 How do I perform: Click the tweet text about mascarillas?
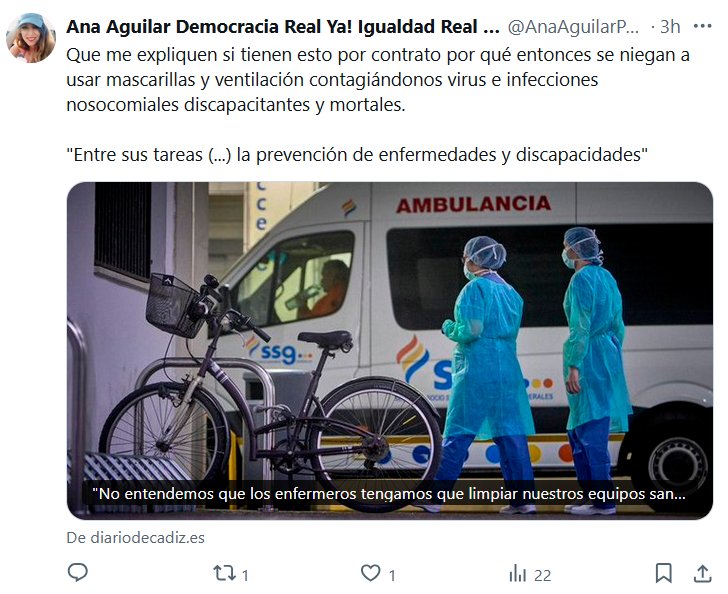[x=378, y=80]
